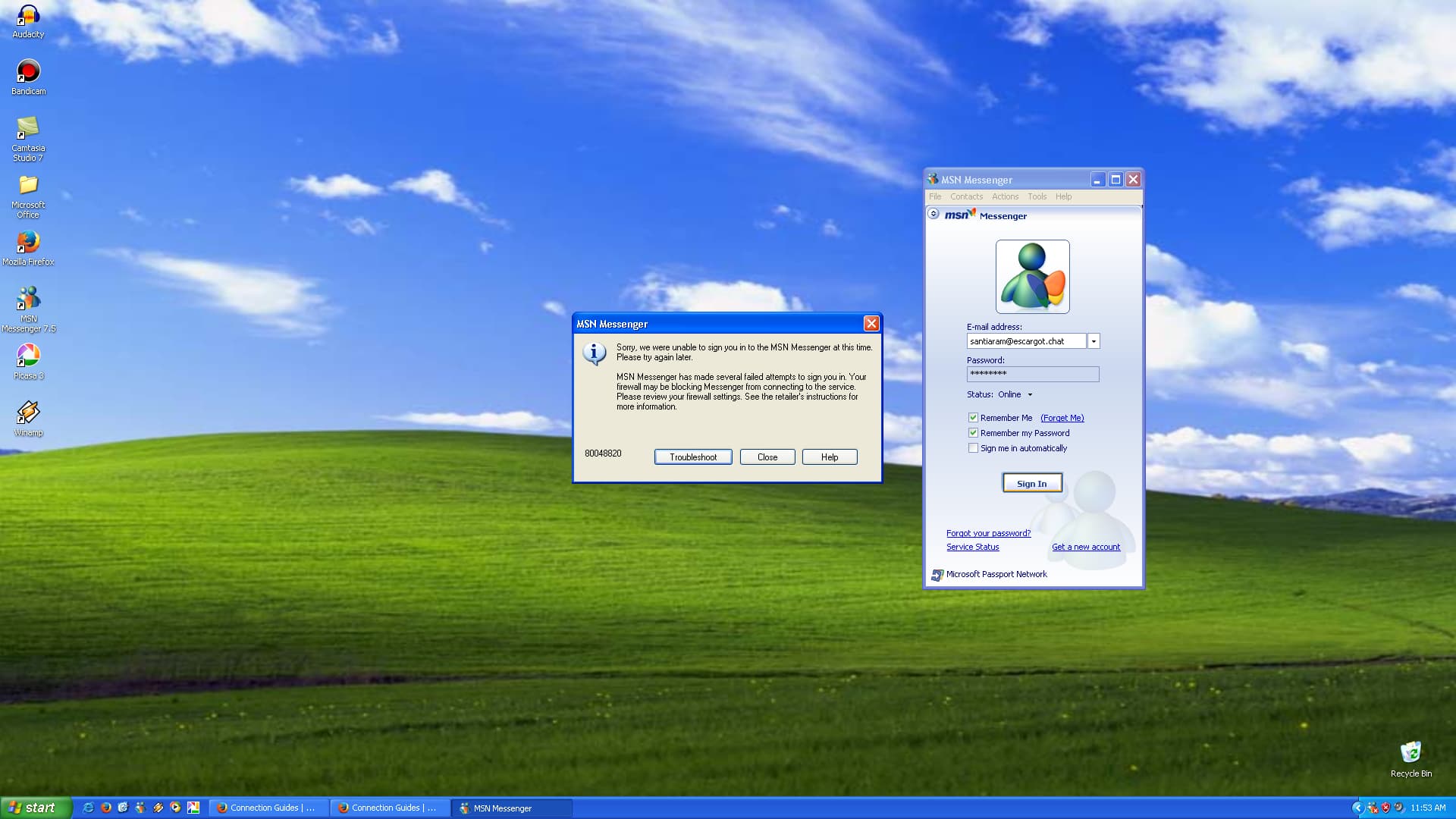The width and height of the screenshot is (1456, 819).
Task: Expand the e-mail address dropdown
Action: [1094, 341]
